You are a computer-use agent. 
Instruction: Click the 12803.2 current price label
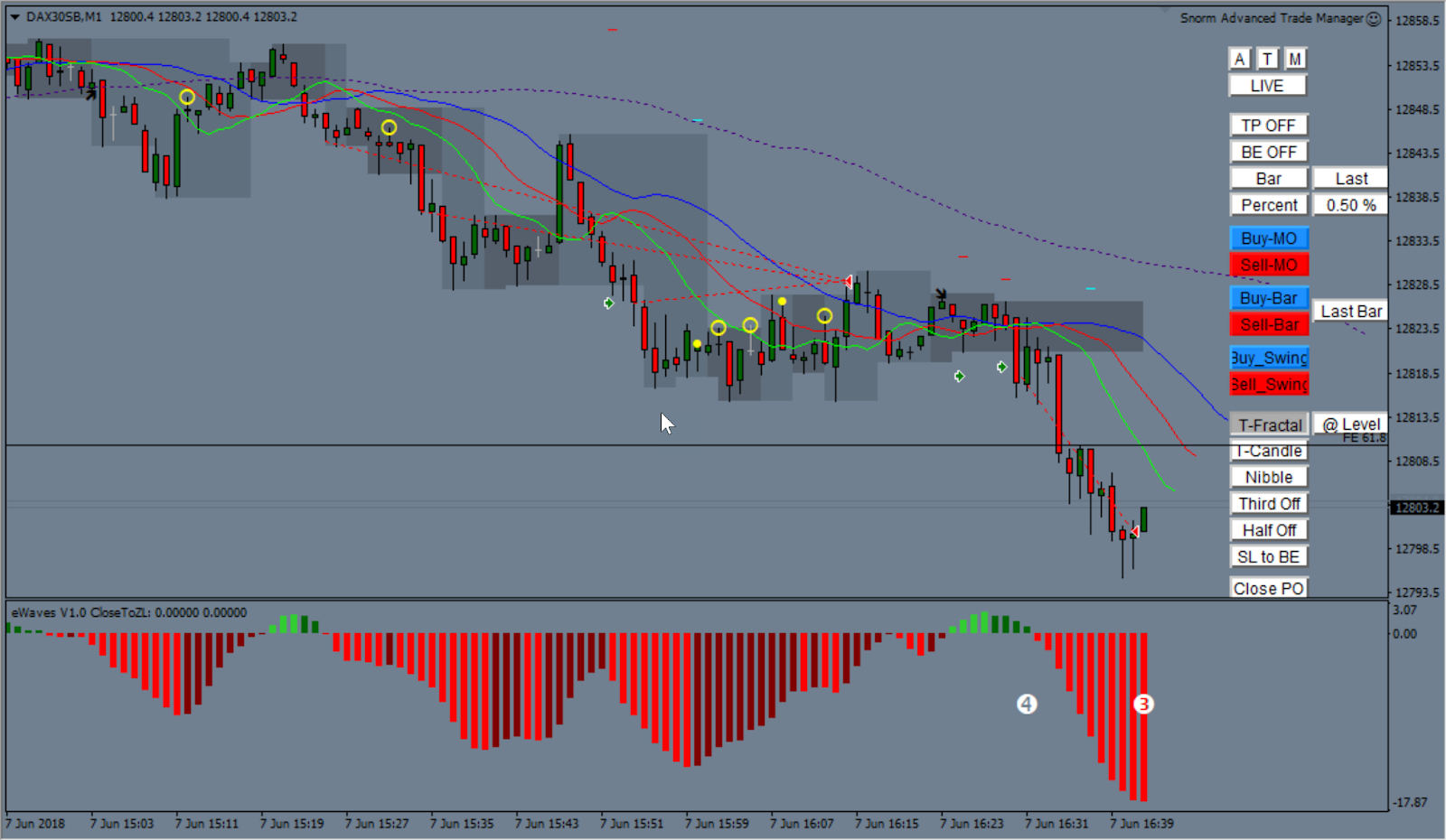tap(1417, 508)
